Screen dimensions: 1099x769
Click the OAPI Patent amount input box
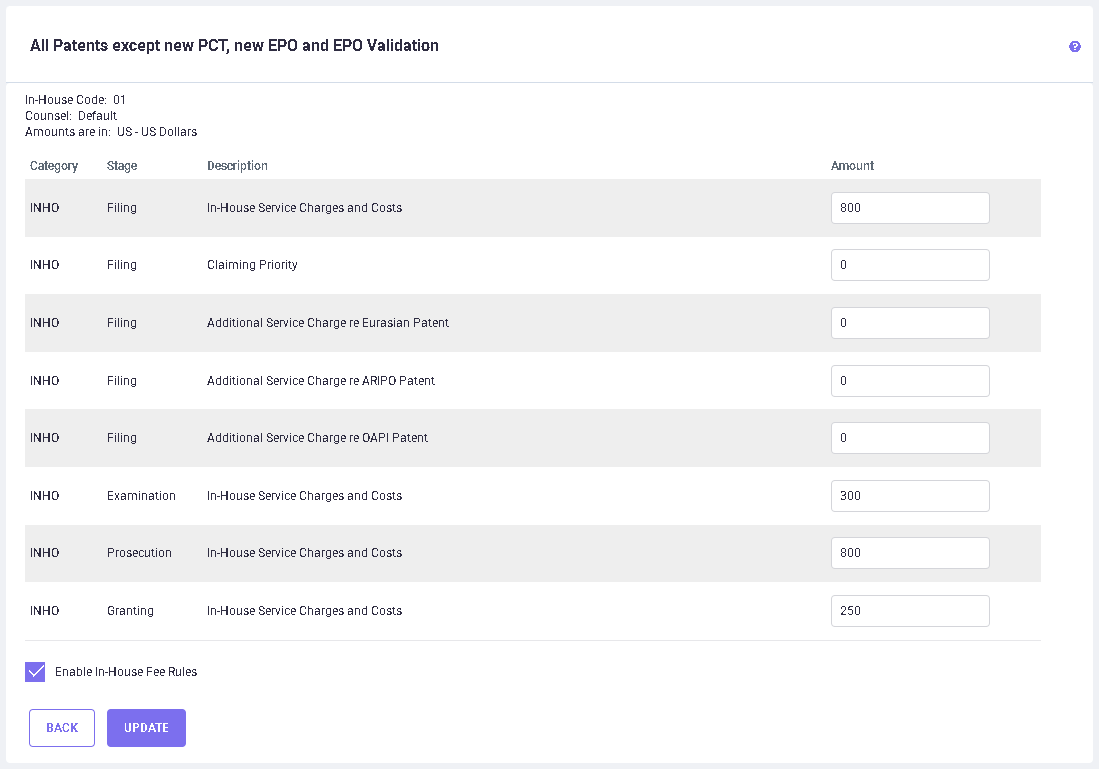click(909, 438)
